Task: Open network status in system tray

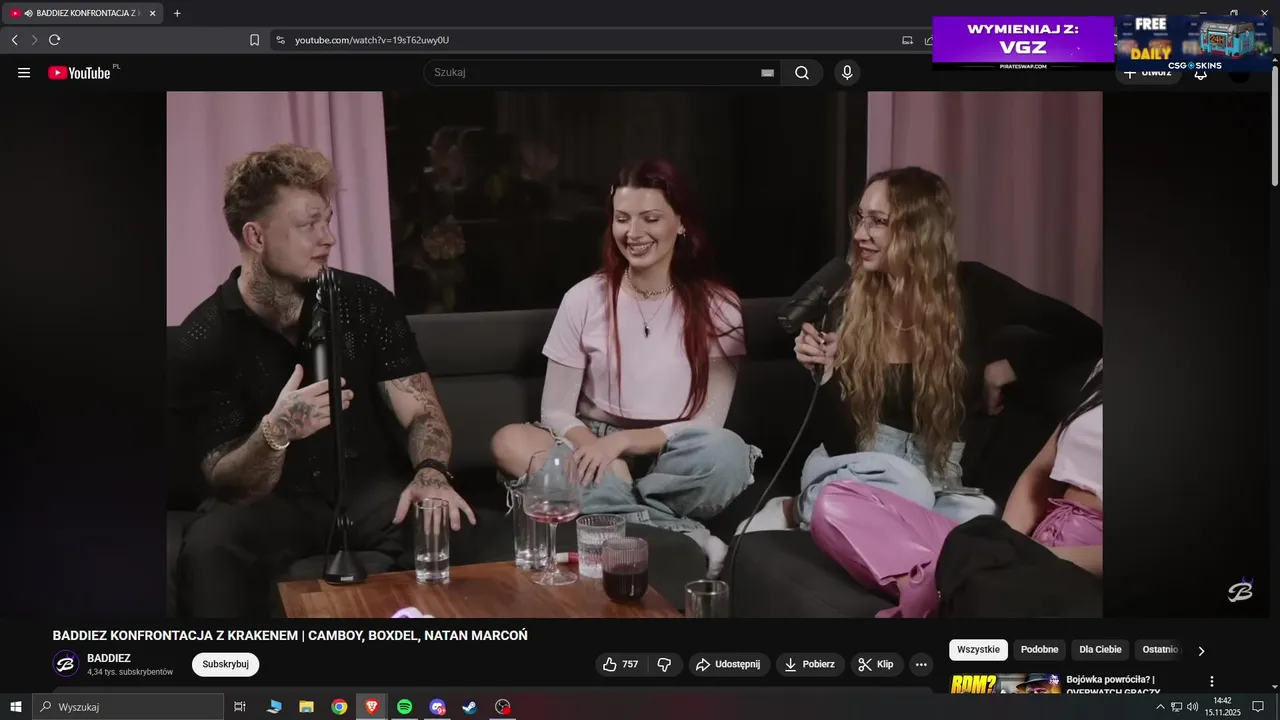Action: [1176, 707]
